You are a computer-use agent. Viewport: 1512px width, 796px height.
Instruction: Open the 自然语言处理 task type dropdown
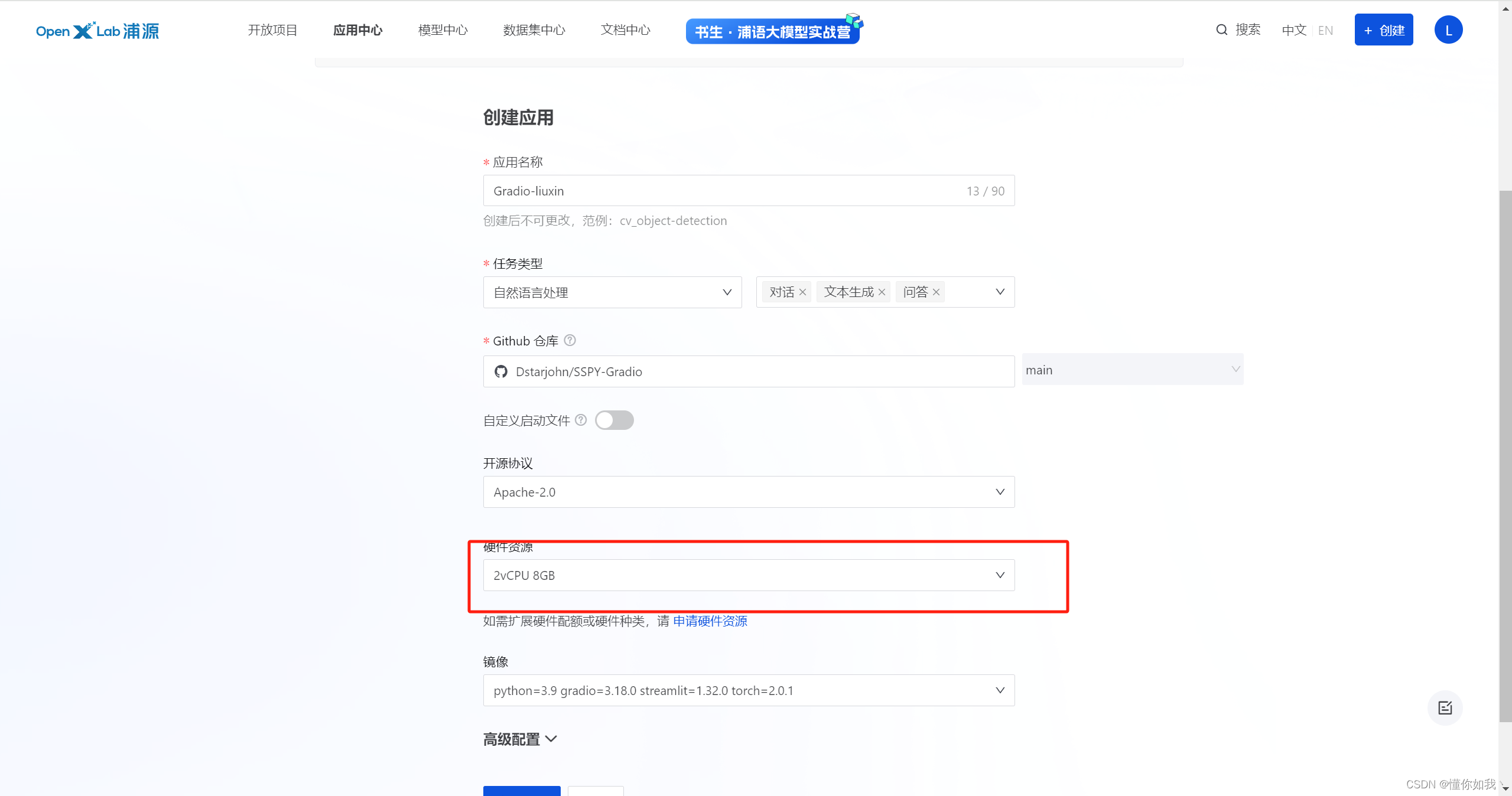click(612, 292)
